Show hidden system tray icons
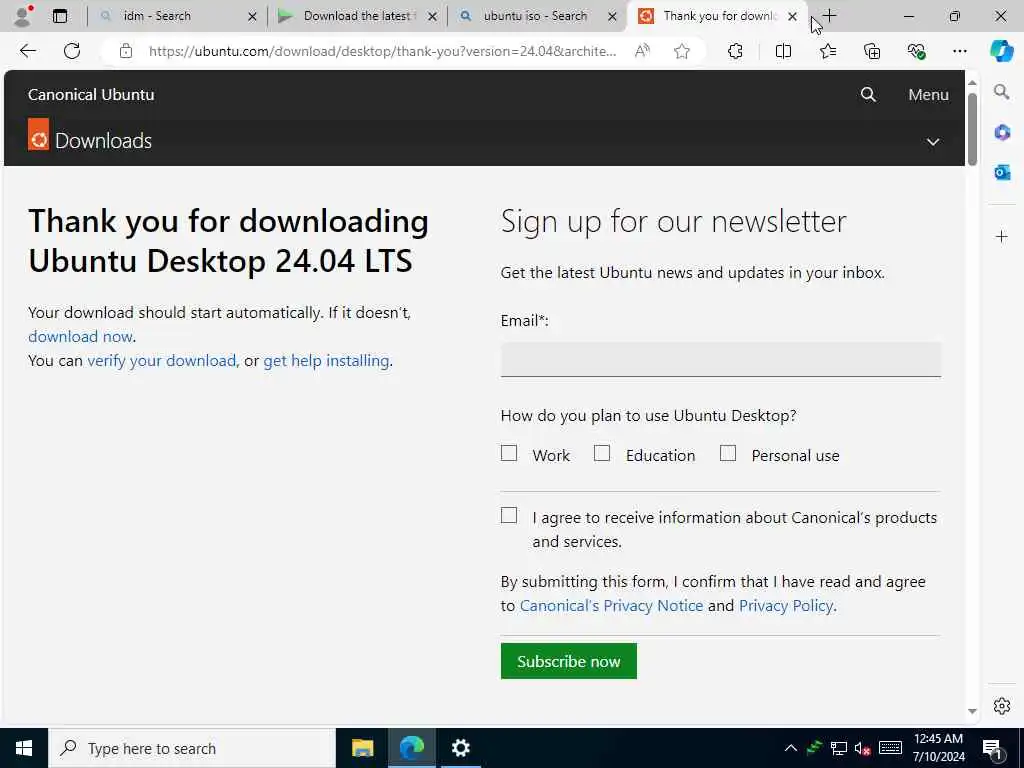This screenshot has height=768, width=1024. pos(790,748)
